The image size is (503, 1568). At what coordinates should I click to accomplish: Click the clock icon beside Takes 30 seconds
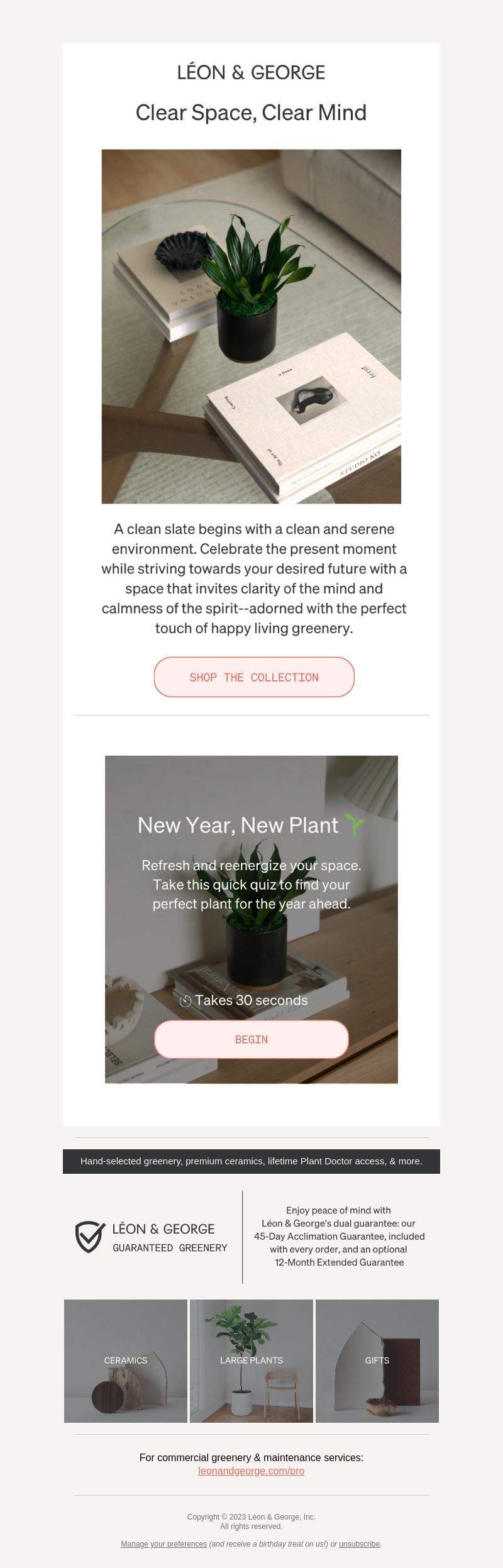click(185, 1001)
